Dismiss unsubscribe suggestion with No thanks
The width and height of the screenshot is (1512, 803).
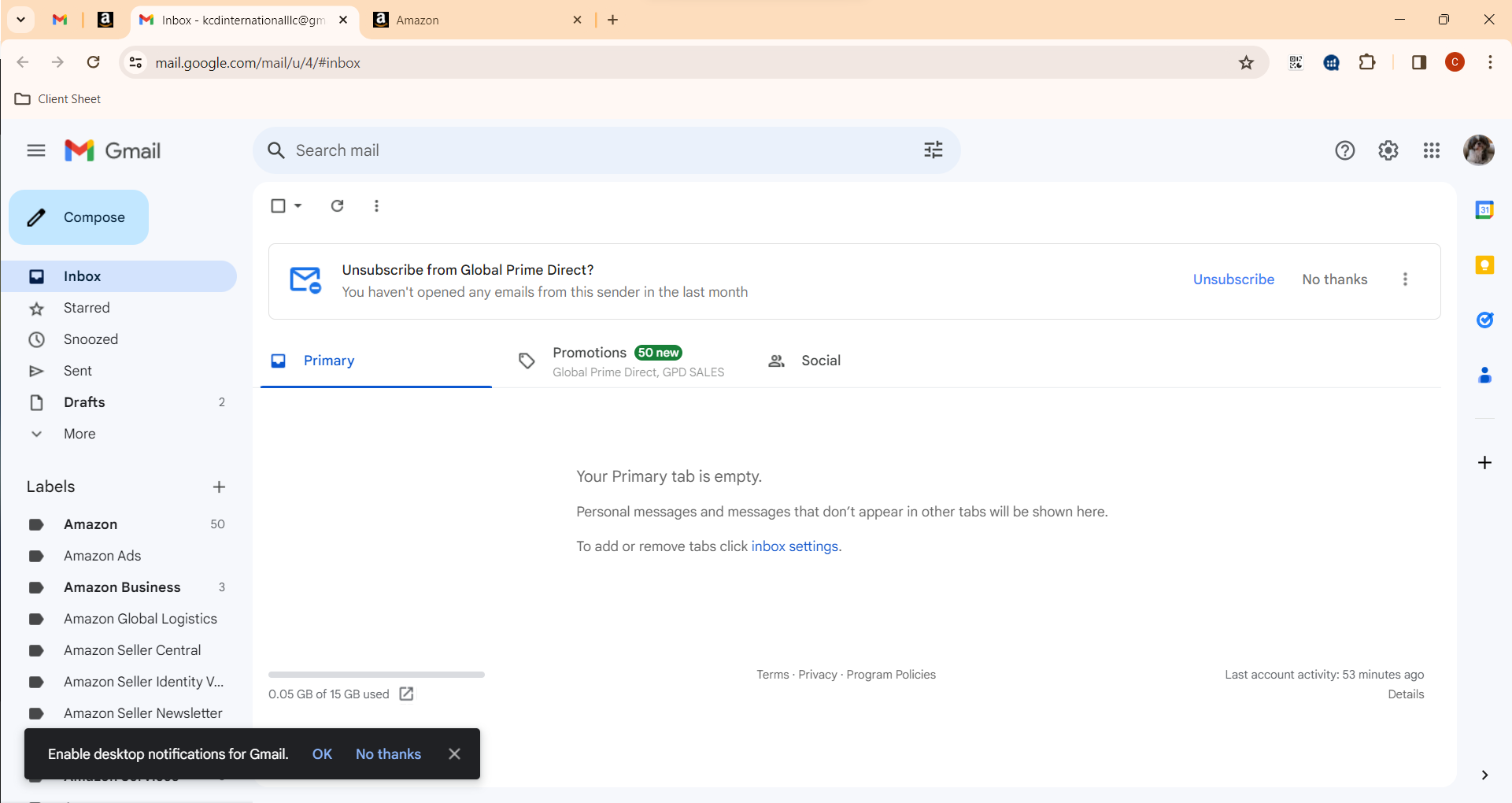(1335, 279)
